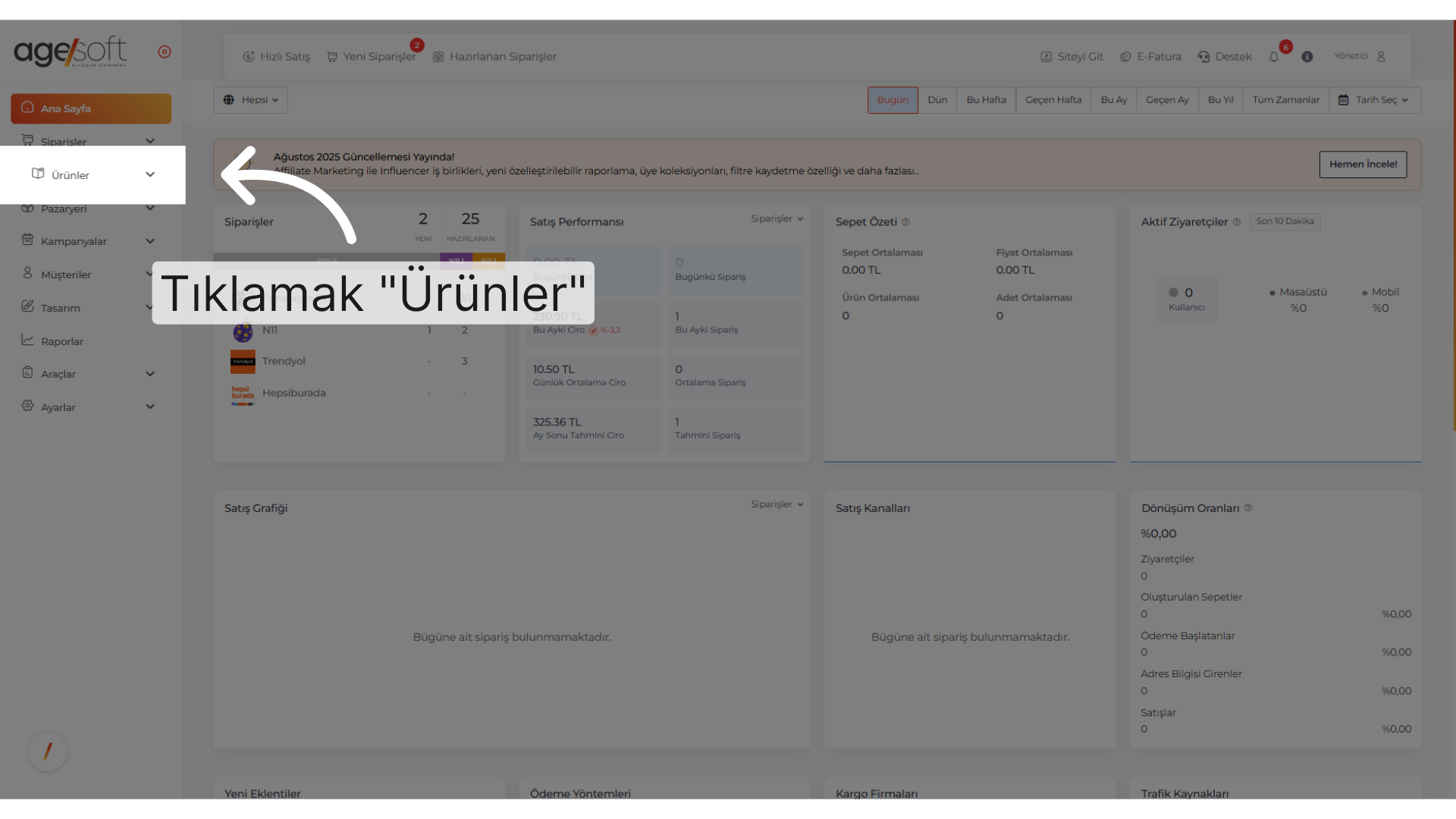Viewport: 1456px width, 819px height.
Task: Click the red target icon beside logo
Action: pos(165,52)
